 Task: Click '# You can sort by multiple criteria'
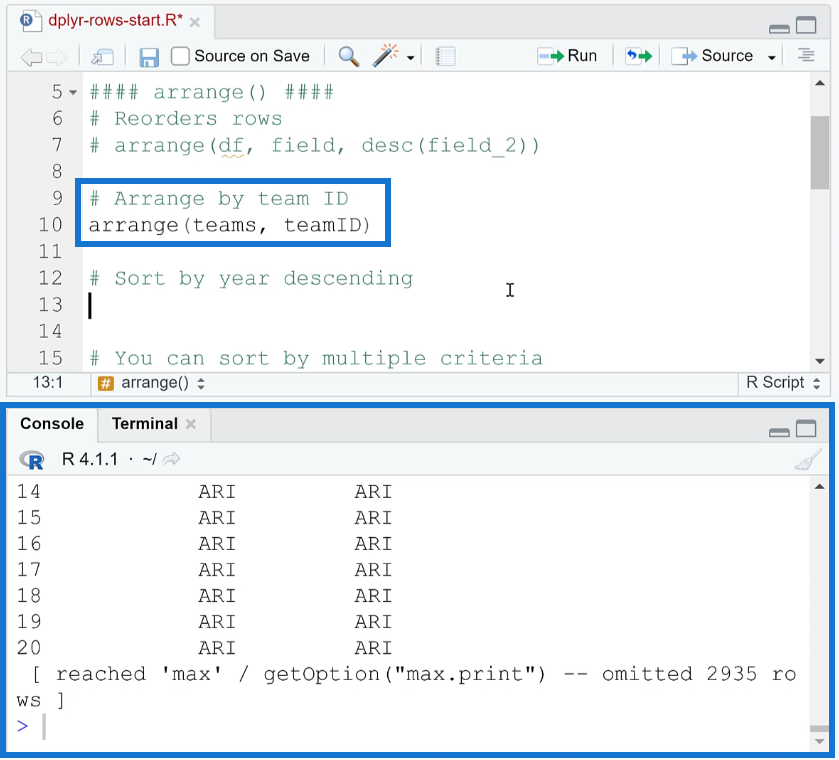coord(316,359)
